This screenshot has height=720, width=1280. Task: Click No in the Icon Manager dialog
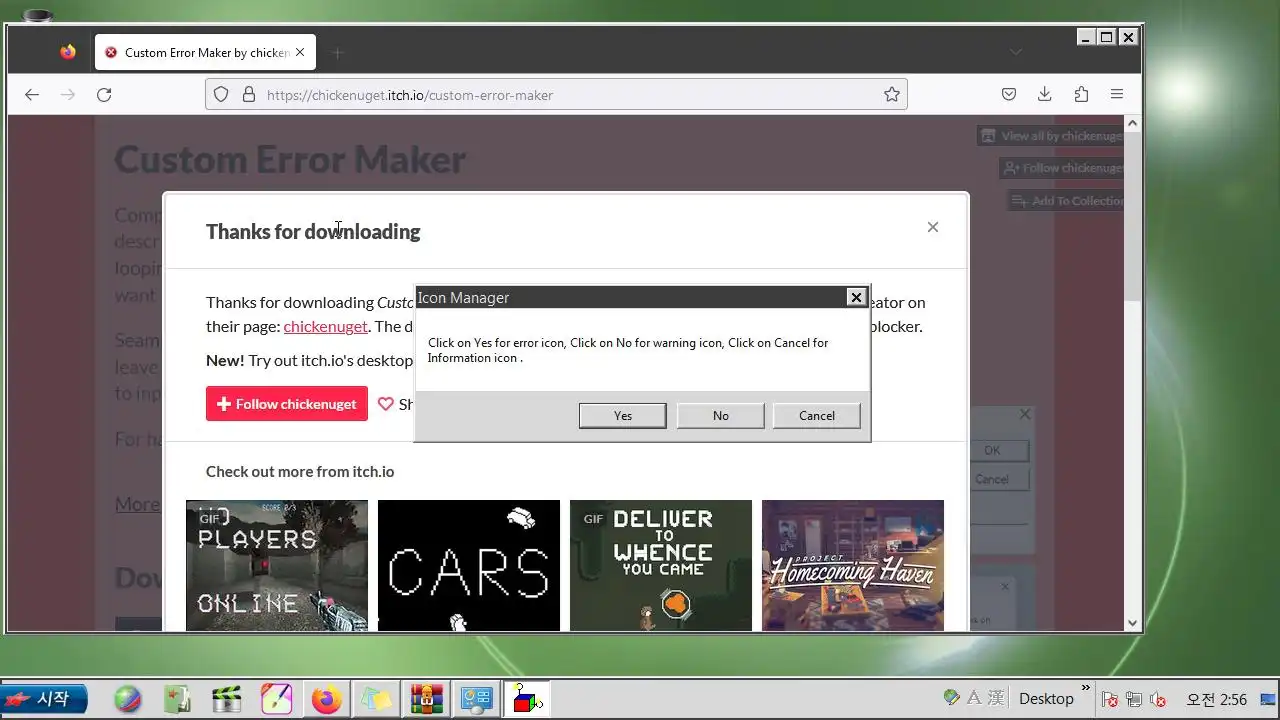pos(720,416)
